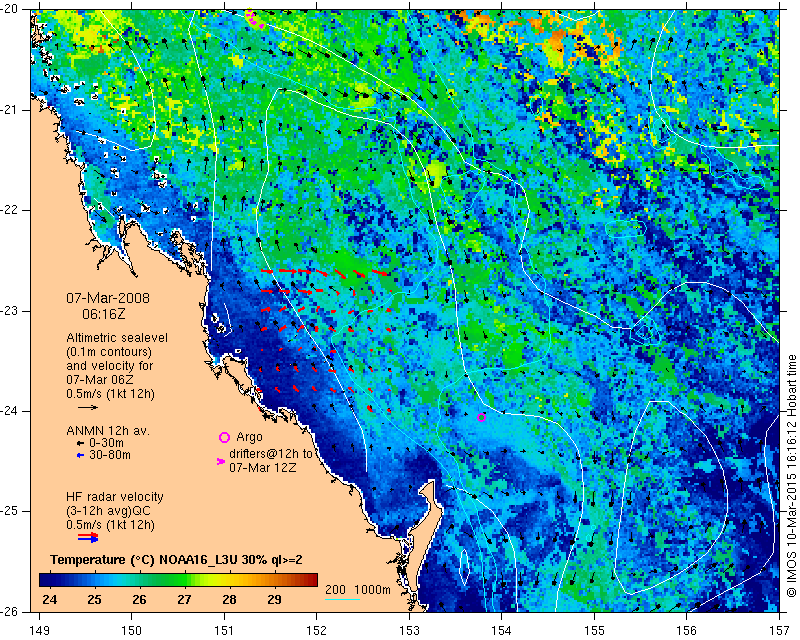
Task: Click the longitude axis label 151
Action: (x=224, y=631)
